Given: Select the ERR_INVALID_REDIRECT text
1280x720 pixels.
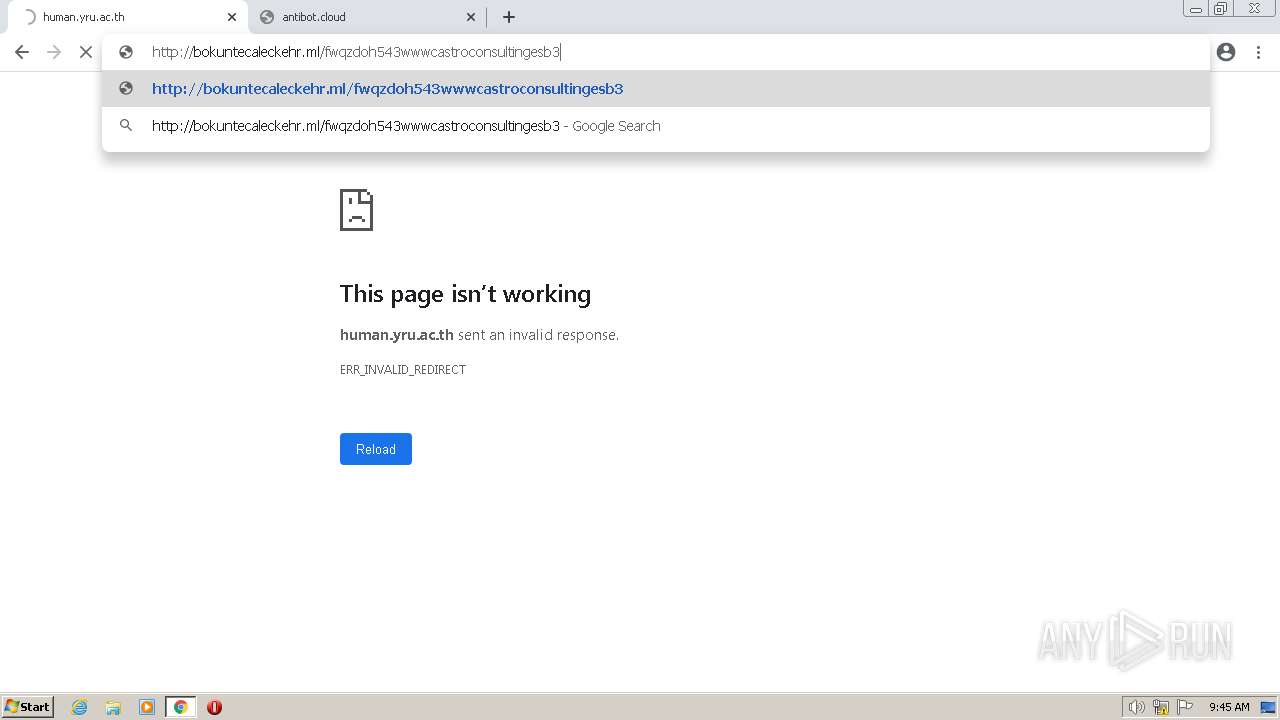Looking at the screenshot, I should [403, 370].
